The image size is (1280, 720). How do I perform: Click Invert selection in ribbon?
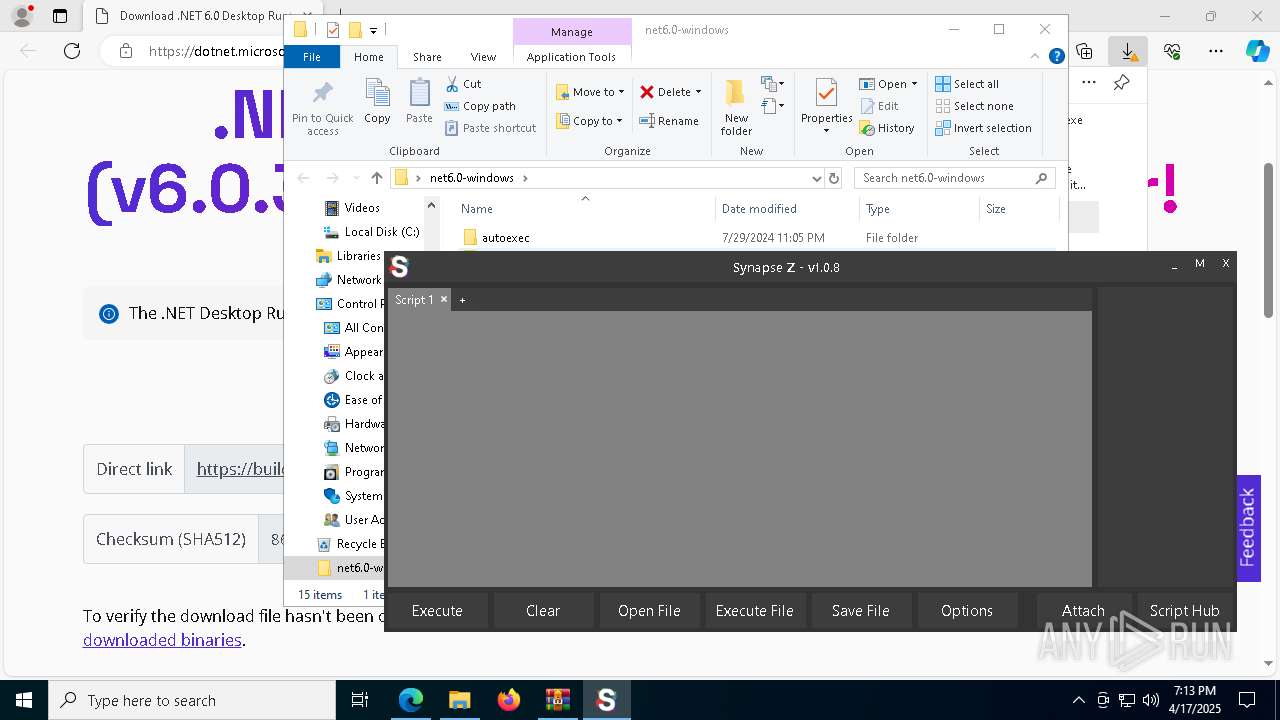tap(983, 128)
